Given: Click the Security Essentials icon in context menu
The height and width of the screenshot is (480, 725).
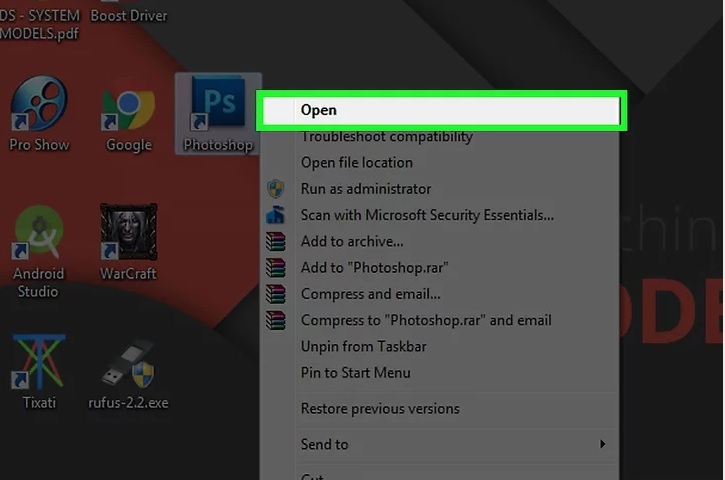Looking at the screenshot, I should click(x=276, y=215).
